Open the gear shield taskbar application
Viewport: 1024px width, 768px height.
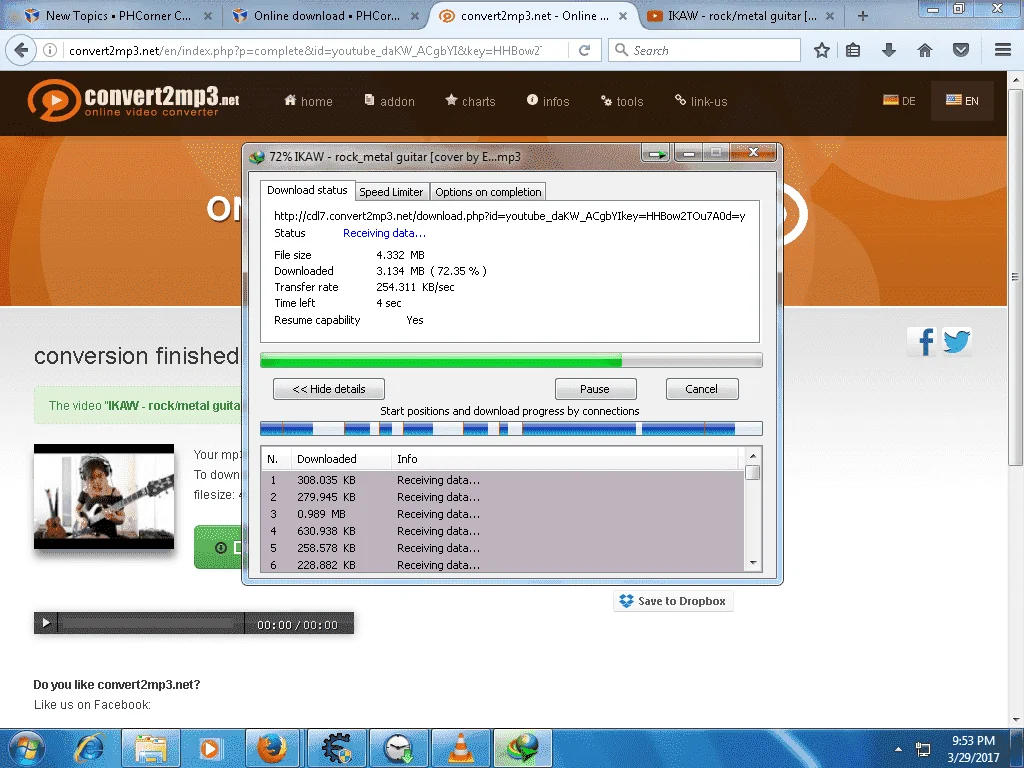[336, 748]
